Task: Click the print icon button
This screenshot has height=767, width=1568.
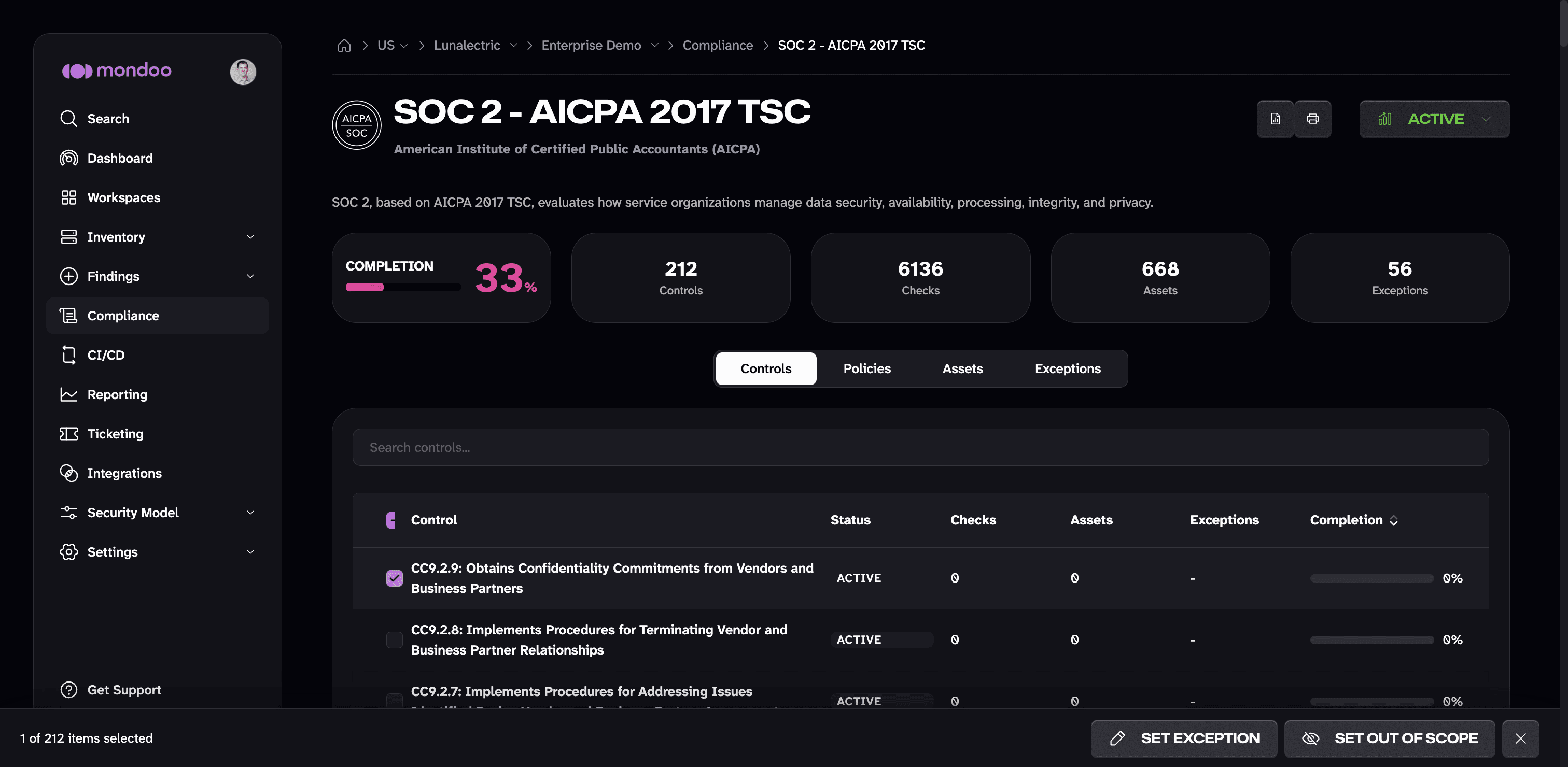Action: [1312, 119]
